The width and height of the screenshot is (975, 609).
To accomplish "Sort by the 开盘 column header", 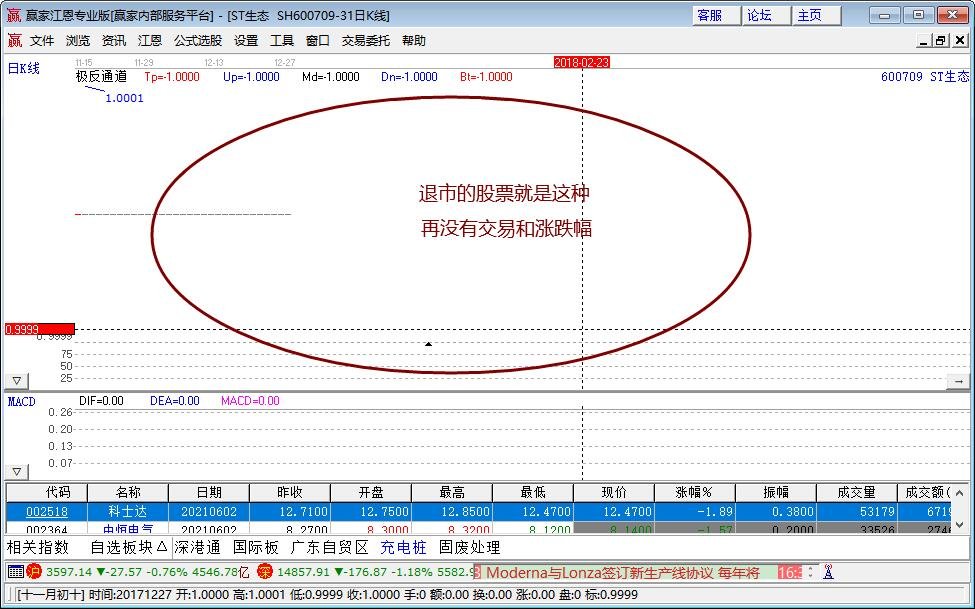I will 371,493.
